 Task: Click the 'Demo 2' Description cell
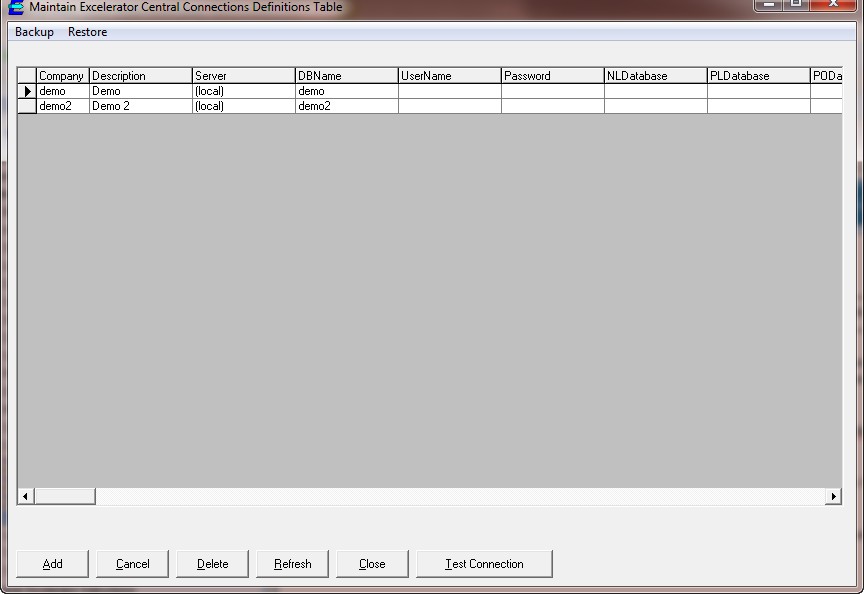[141, 106]
